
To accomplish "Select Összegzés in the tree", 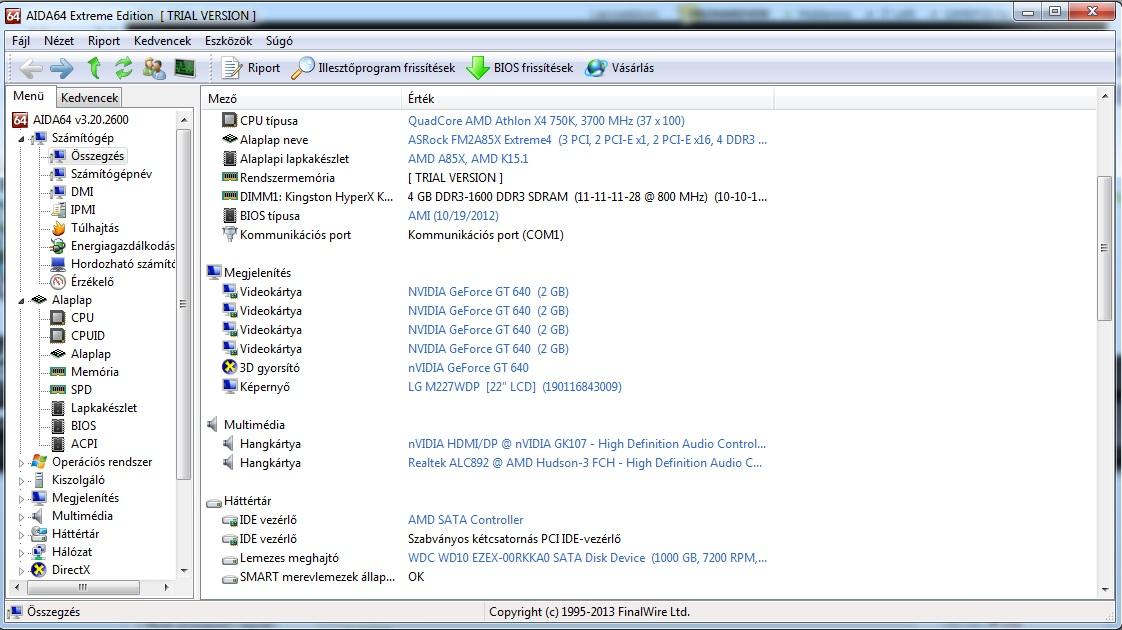I will pyautogui.click(x=97, y=155).
